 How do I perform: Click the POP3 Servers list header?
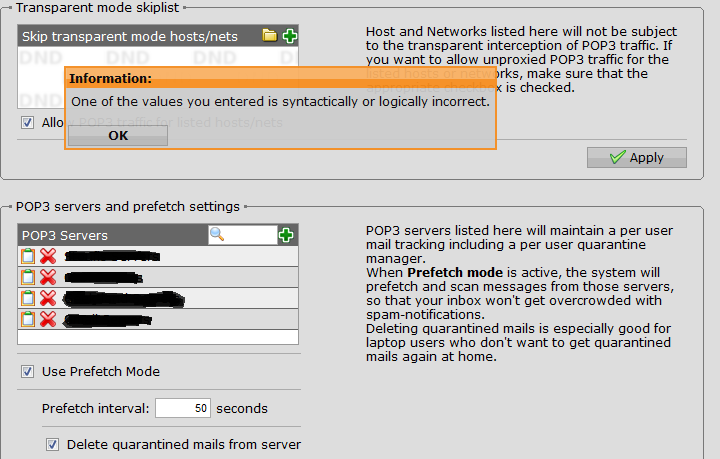click(x=110, y=235)
